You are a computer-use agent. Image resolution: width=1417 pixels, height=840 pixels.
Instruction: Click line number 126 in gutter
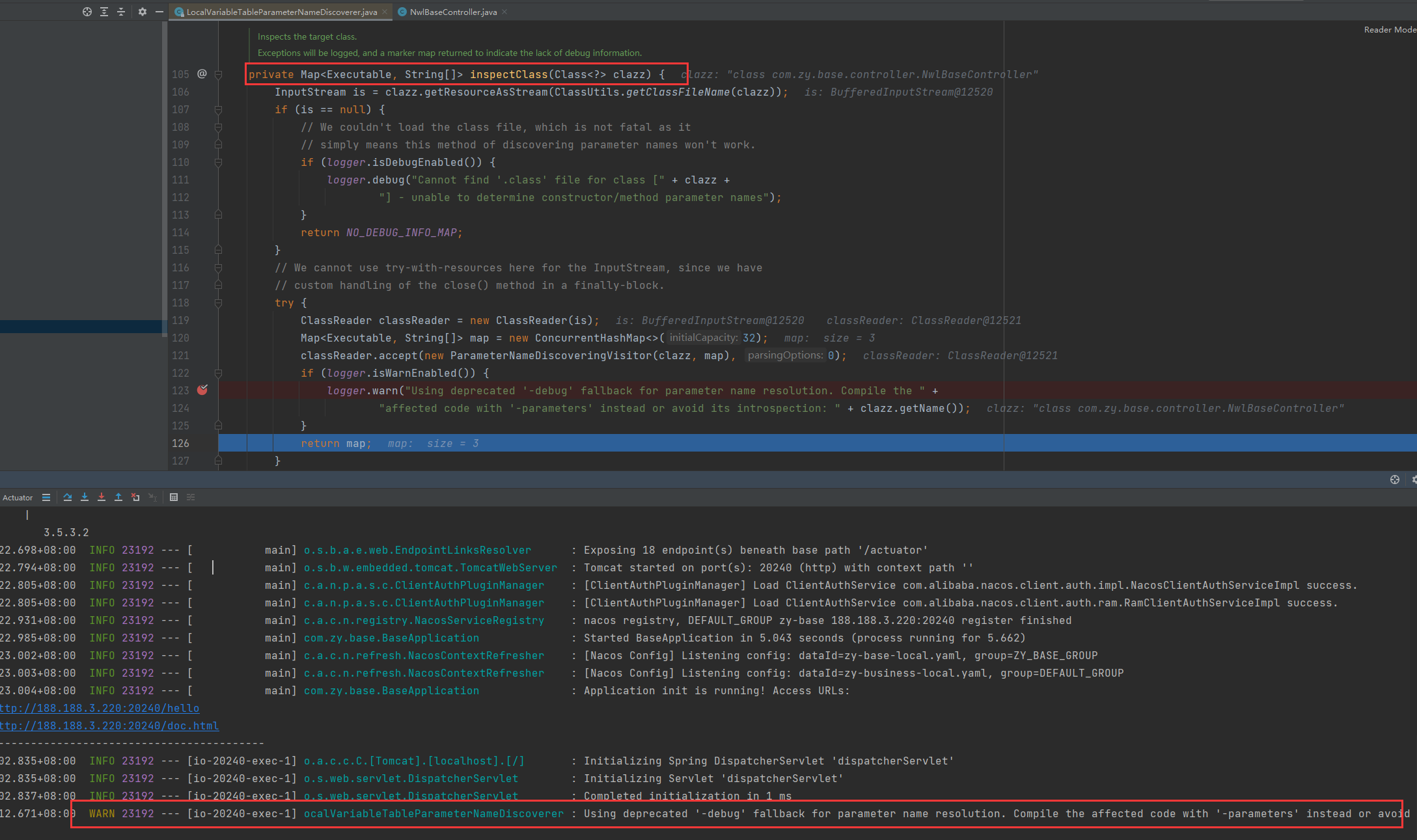(180, 443)
